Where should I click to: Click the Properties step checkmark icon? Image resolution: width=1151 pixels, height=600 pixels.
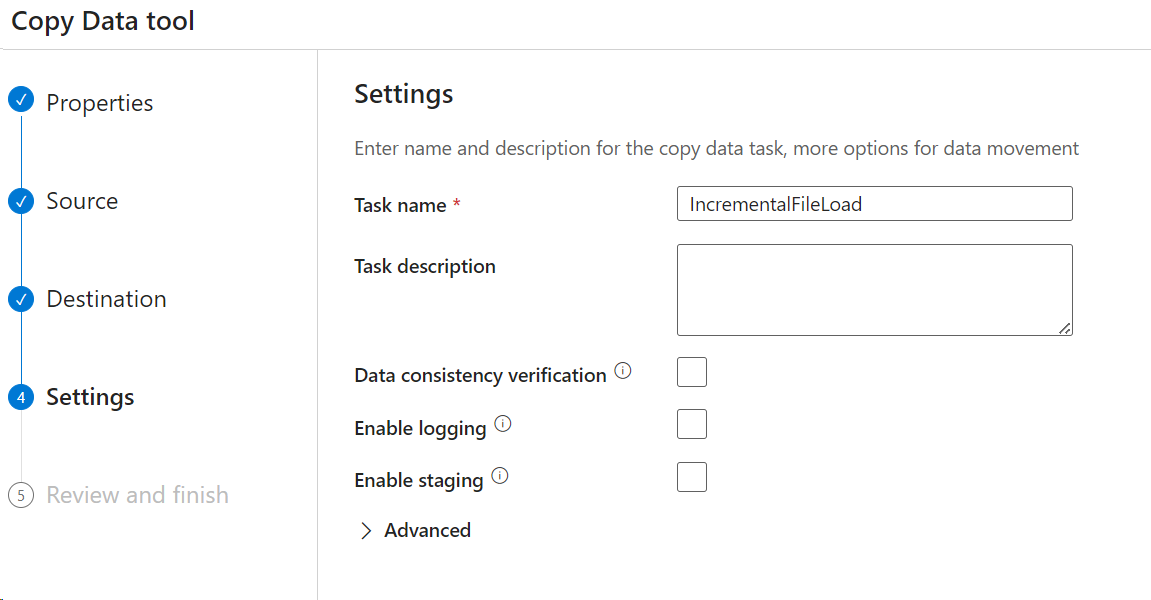tap(21, 99)
